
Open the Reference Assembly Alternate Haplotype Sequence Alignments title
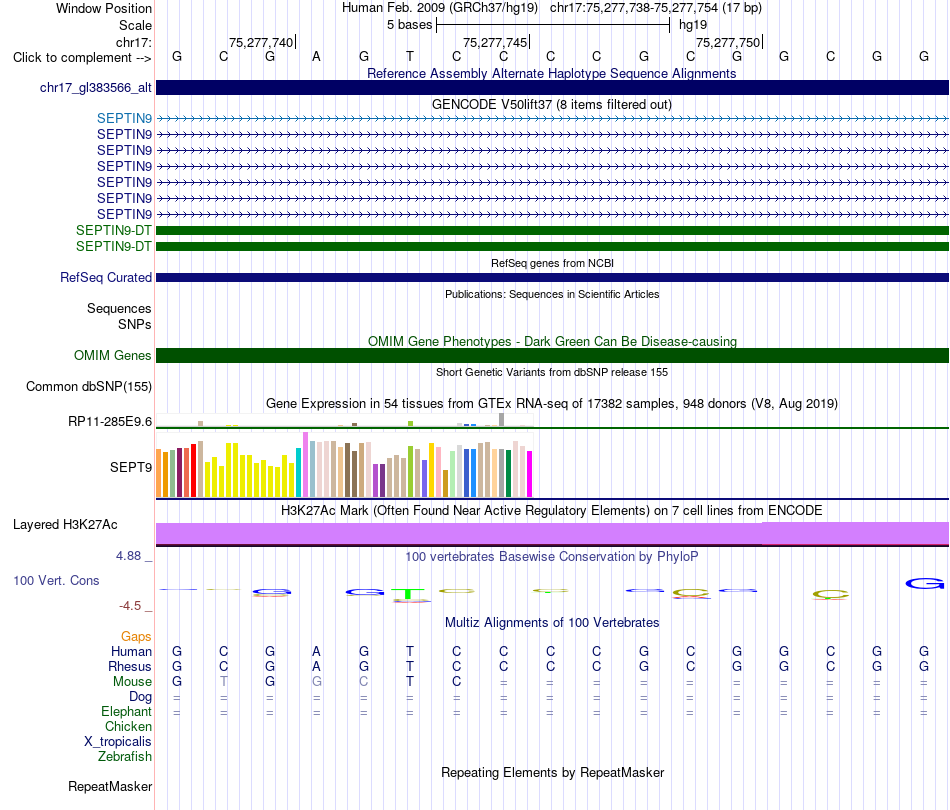[551, 73]
